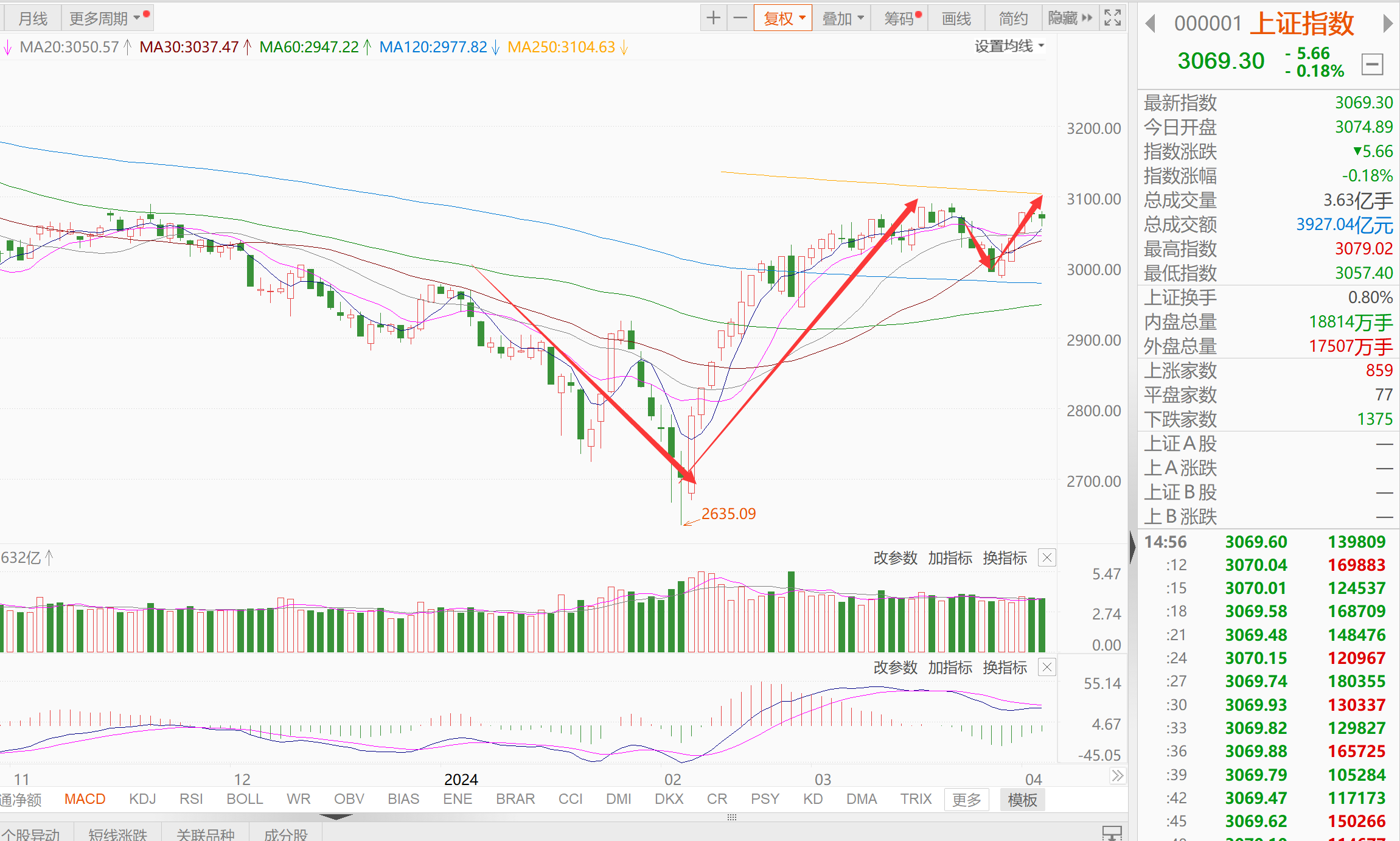The image size is (1400, 841).
Task: Click the zoom-out minus chart button
Action: pyautogui.click(x=740, y=18)
